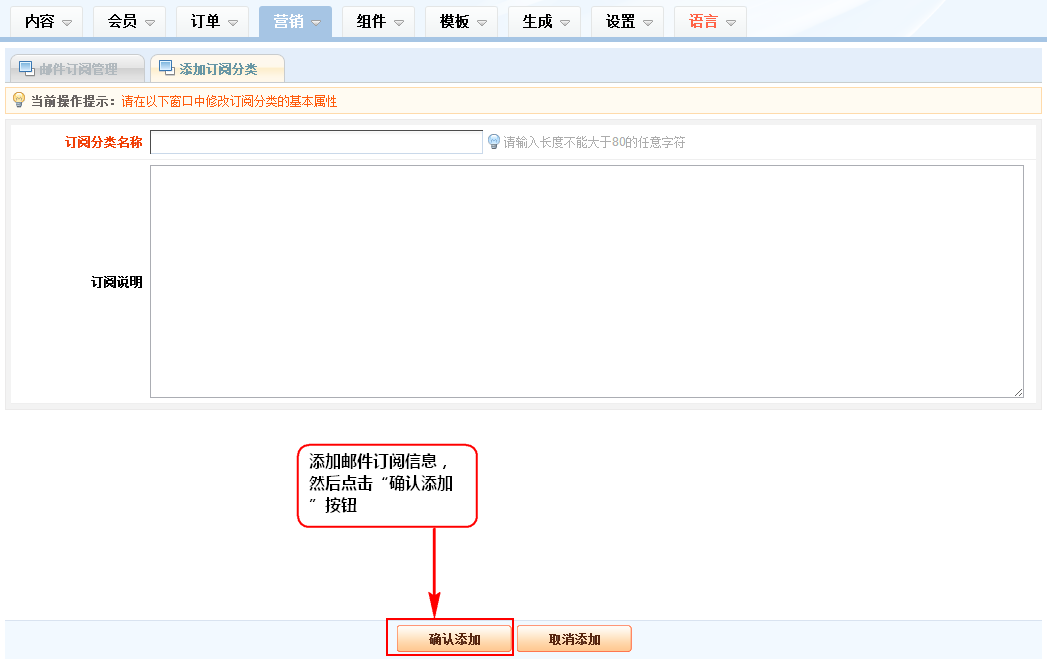Expand the 组件 dropdown arrow
Image resolution: width=1047 pixels, height=662 pixels.
[399, 22]
